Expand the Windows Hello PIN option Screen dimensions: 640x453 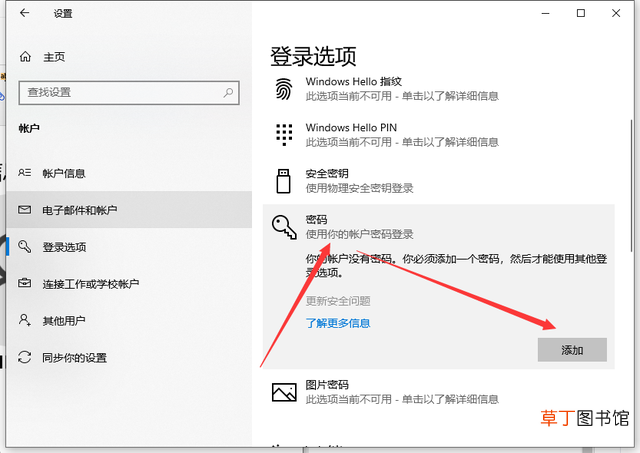pos(438,135)
